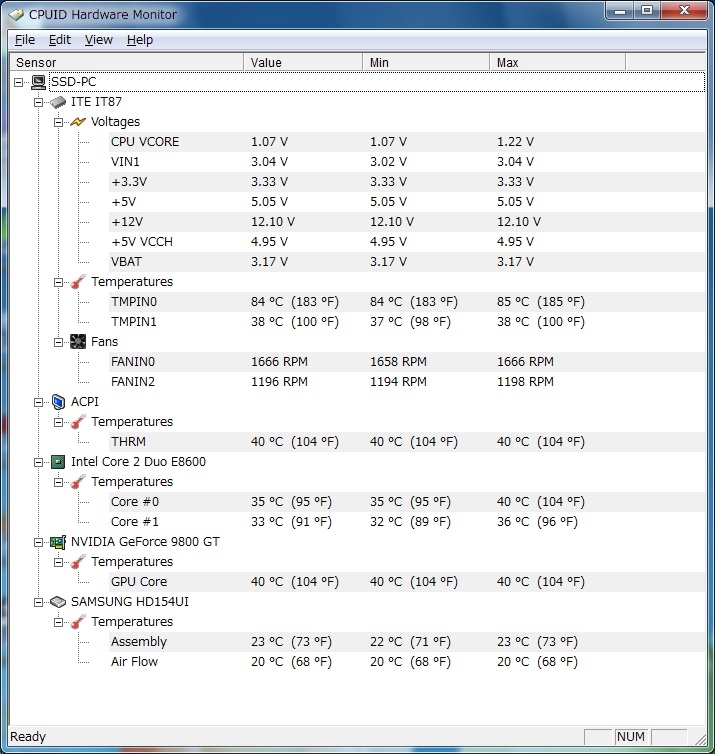
Task: Open the View menu
Action: pyautogui.click(x=99, y=40)
